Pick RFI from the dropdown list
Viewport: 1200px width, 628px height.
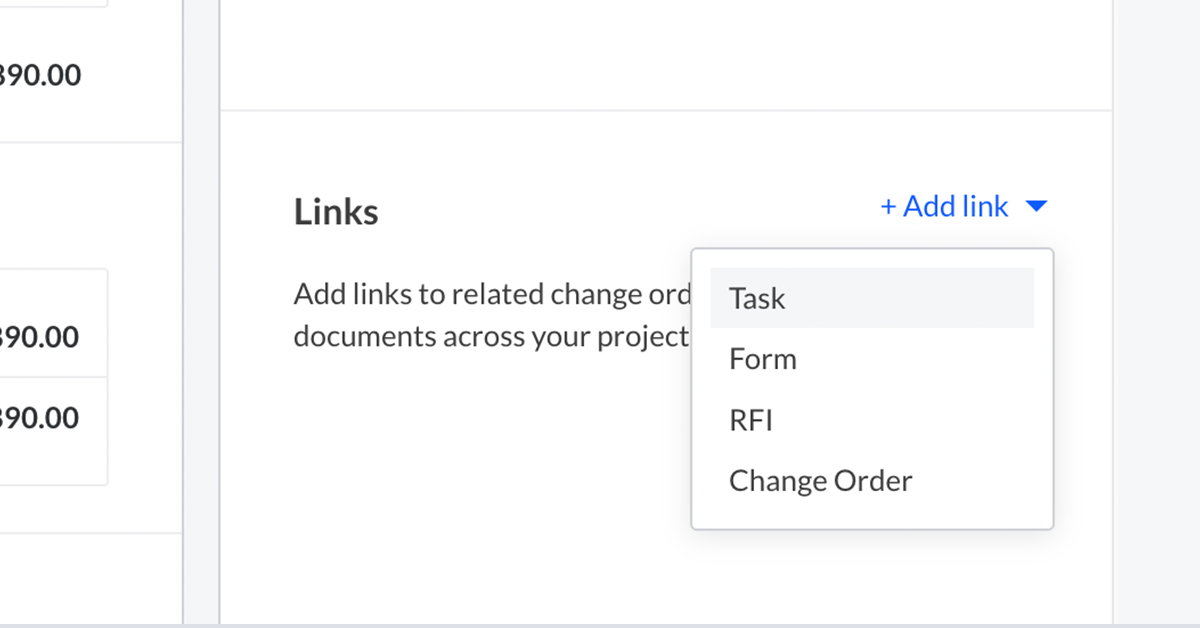coord(751,420)
